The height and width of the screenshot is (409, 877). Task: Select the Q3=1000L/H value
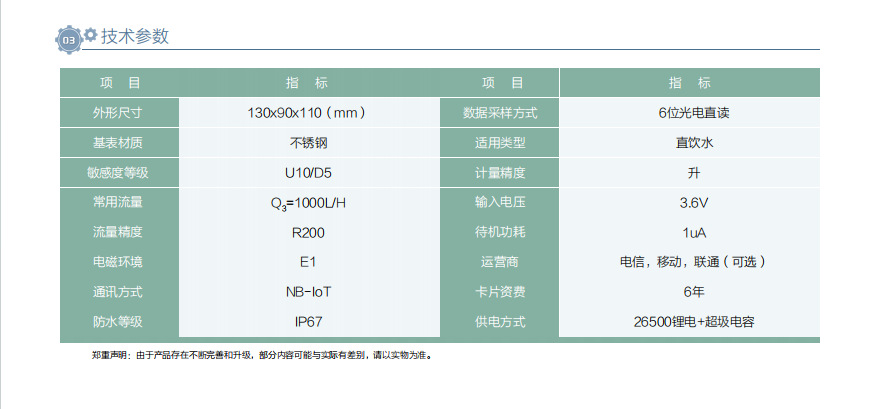pyautogui.click(x=308, y=203)
